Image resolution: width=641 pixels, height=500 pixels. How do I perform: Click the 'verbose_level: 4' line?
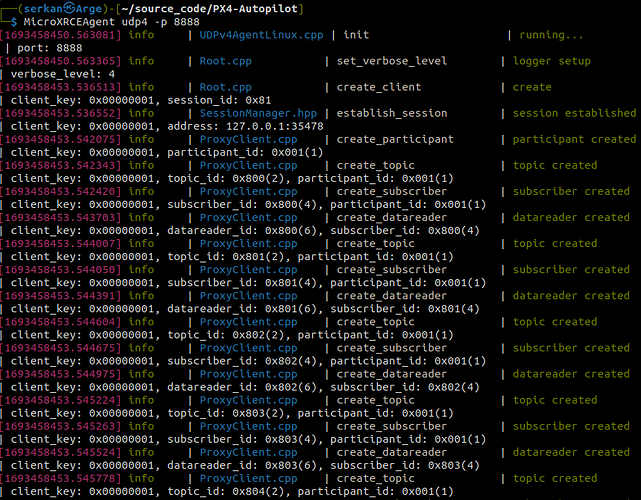[63, 74]
